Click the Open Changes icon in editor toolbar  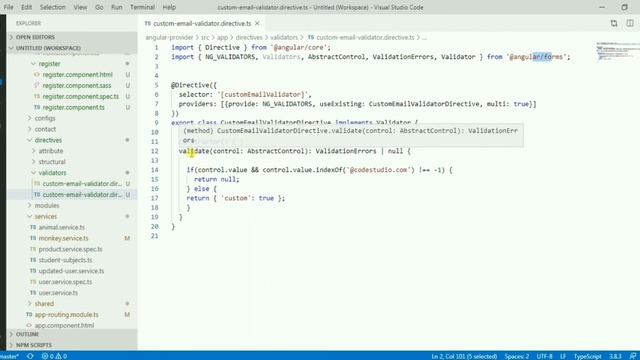tap(614, 23)
